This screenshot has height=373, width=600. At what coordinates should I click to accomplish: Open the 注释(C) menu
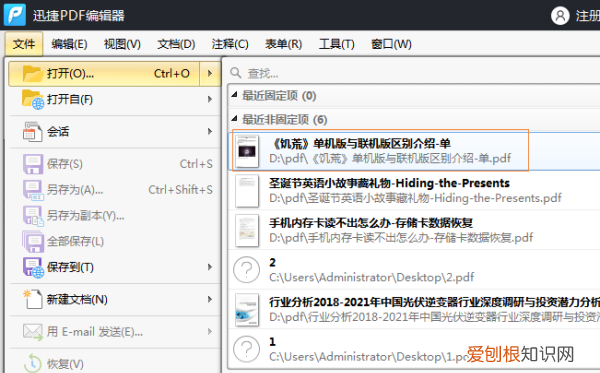230,44
